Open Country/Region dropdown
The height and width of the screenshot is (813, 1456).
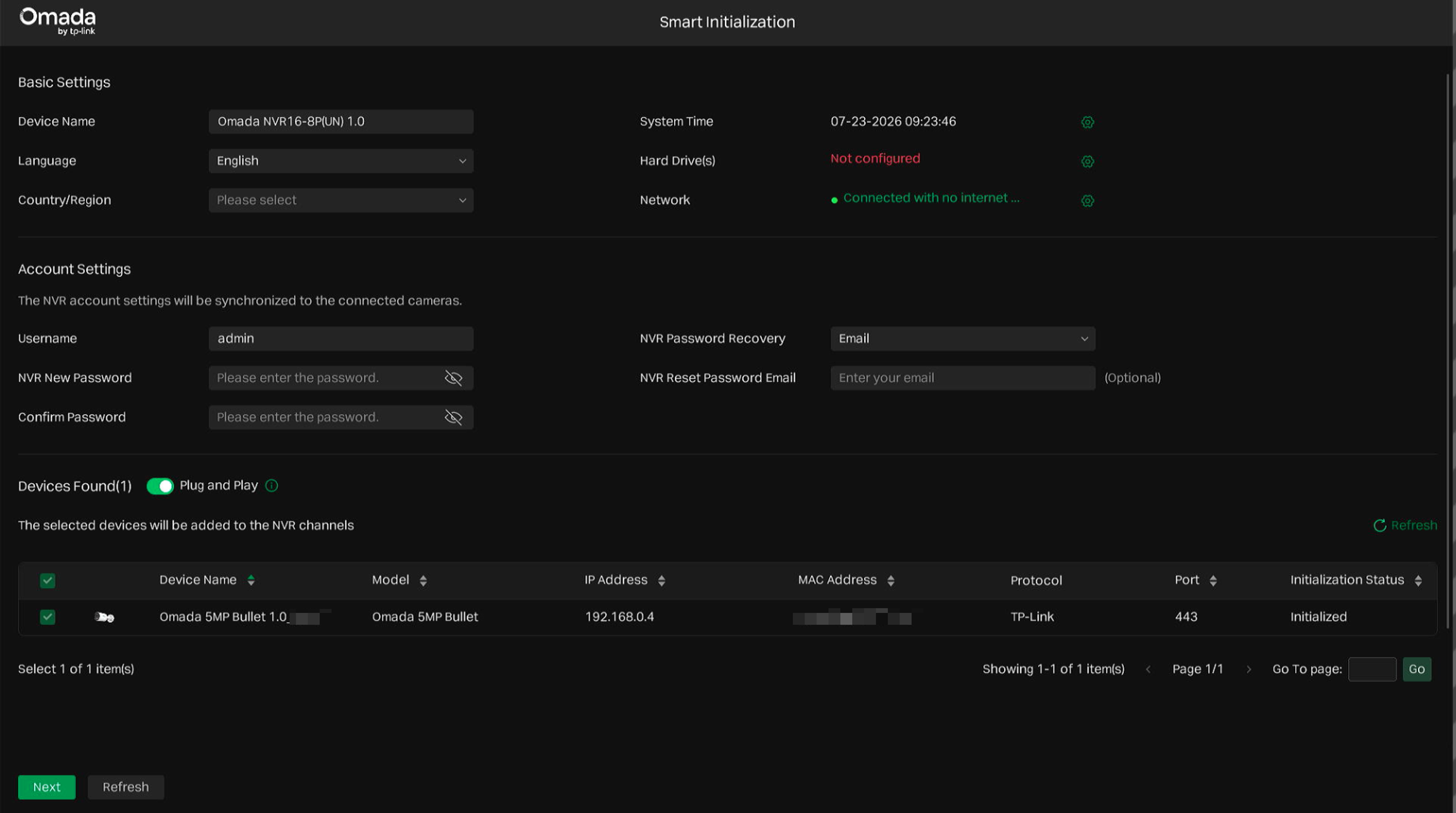coord(341,200)
